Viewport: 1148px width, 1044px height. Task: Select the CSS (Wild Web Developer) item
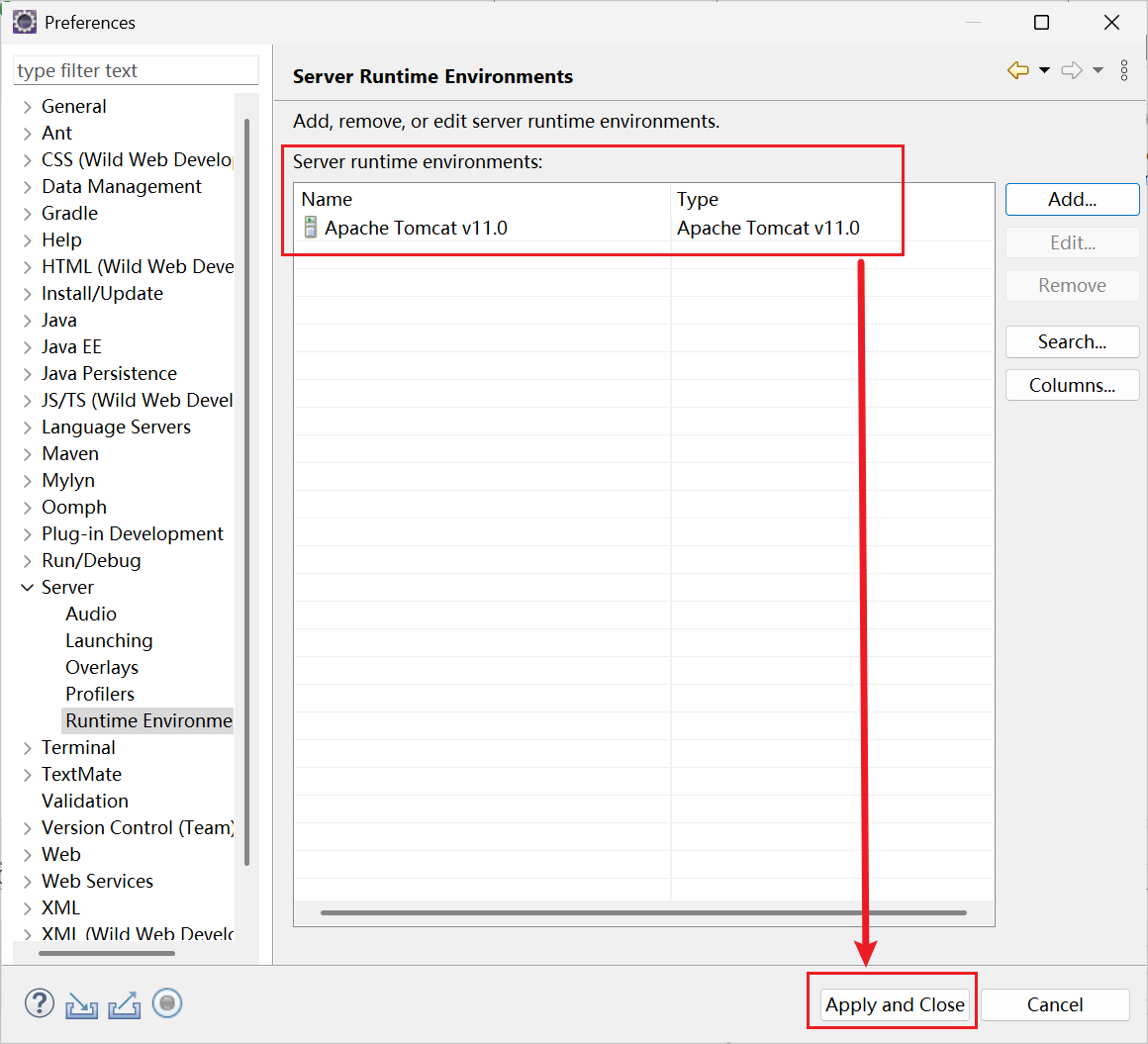138,159
